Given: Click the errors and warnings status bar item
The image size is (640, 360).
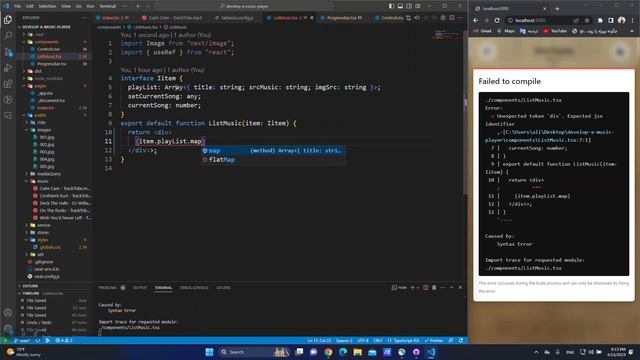Looking at the screenshot, I should (64, 340).
